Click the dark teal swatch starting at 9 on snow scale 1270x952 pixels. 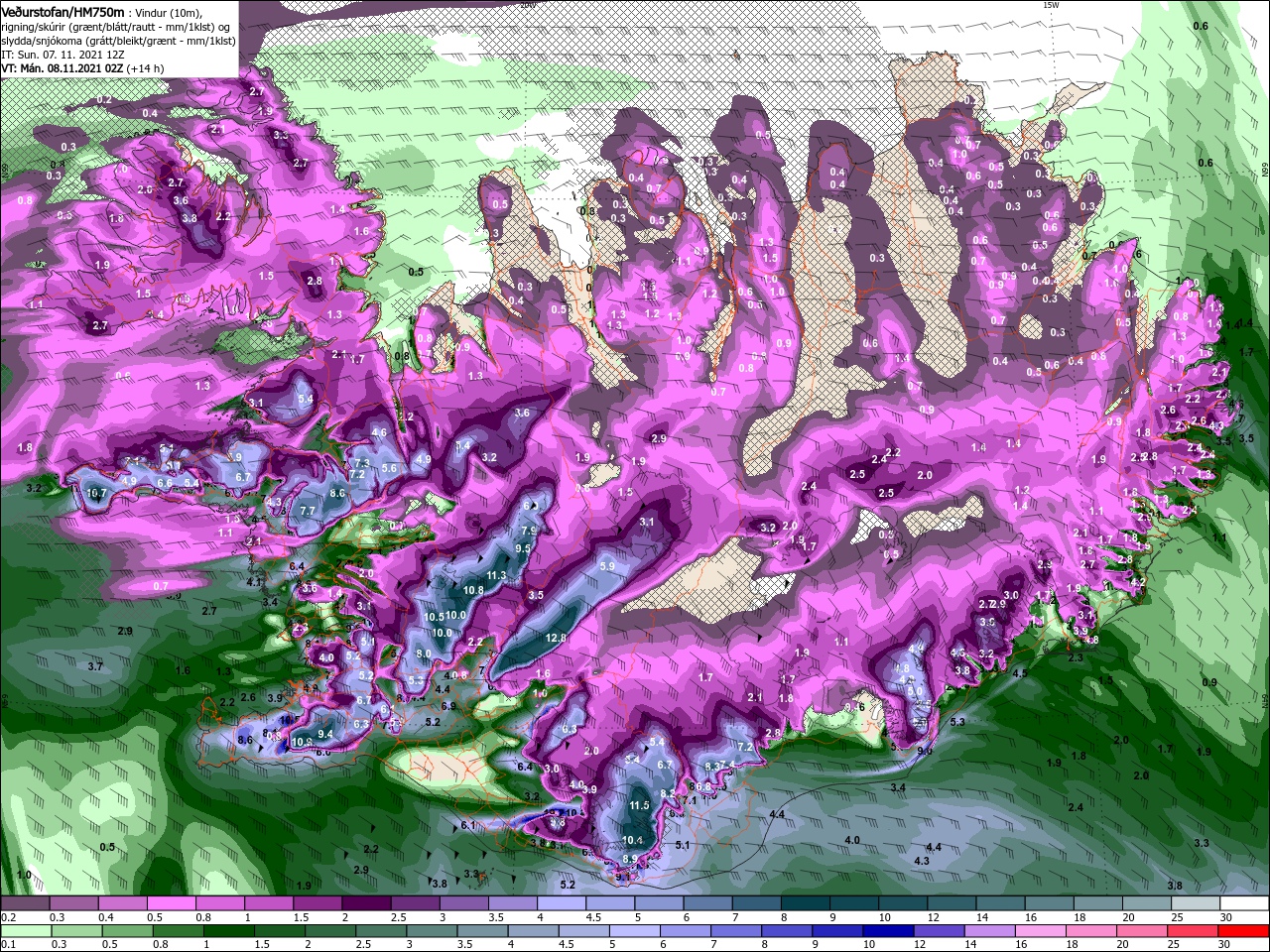(854, 903)
